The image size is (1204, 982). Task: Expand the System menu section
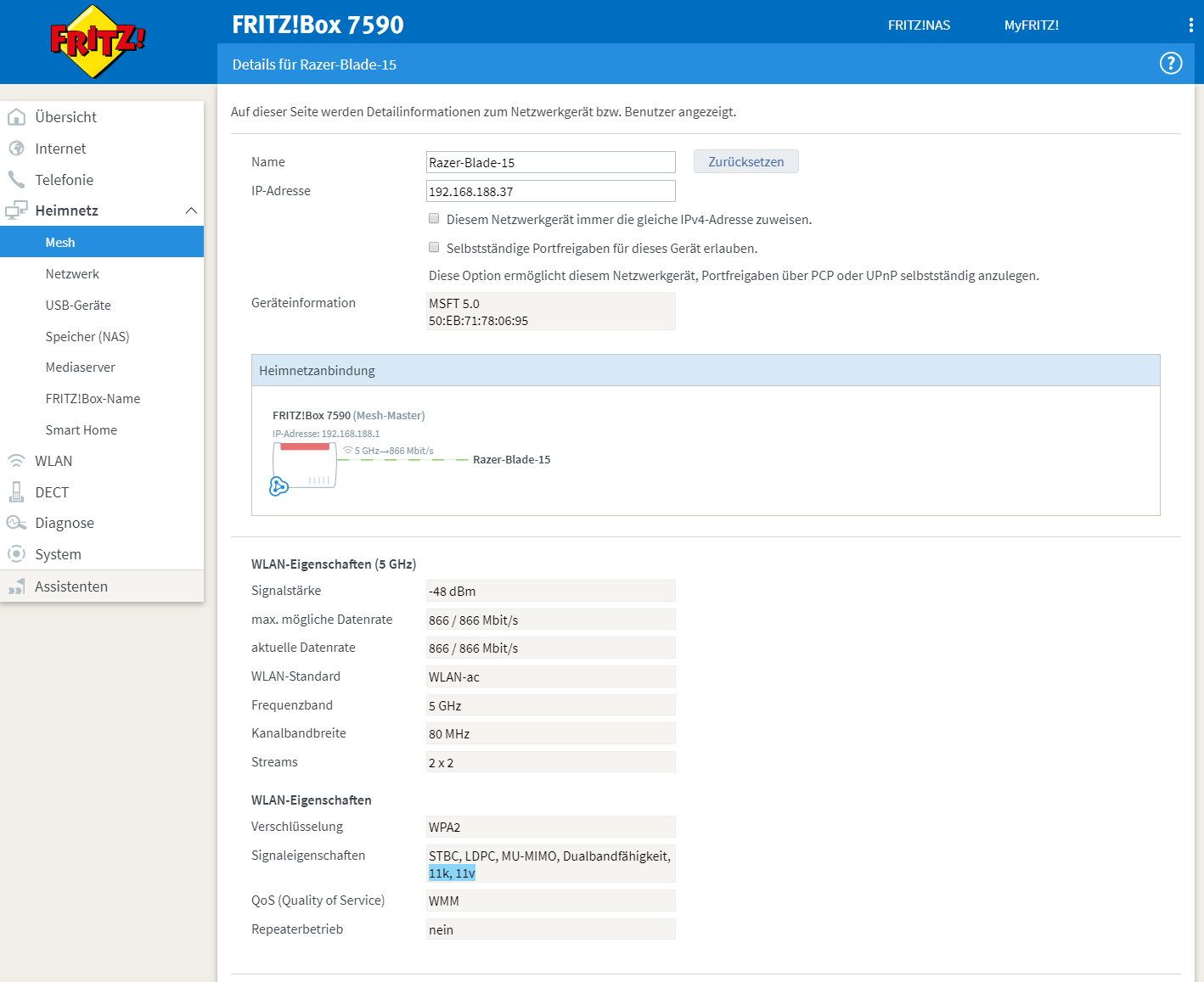click(58, 554)
